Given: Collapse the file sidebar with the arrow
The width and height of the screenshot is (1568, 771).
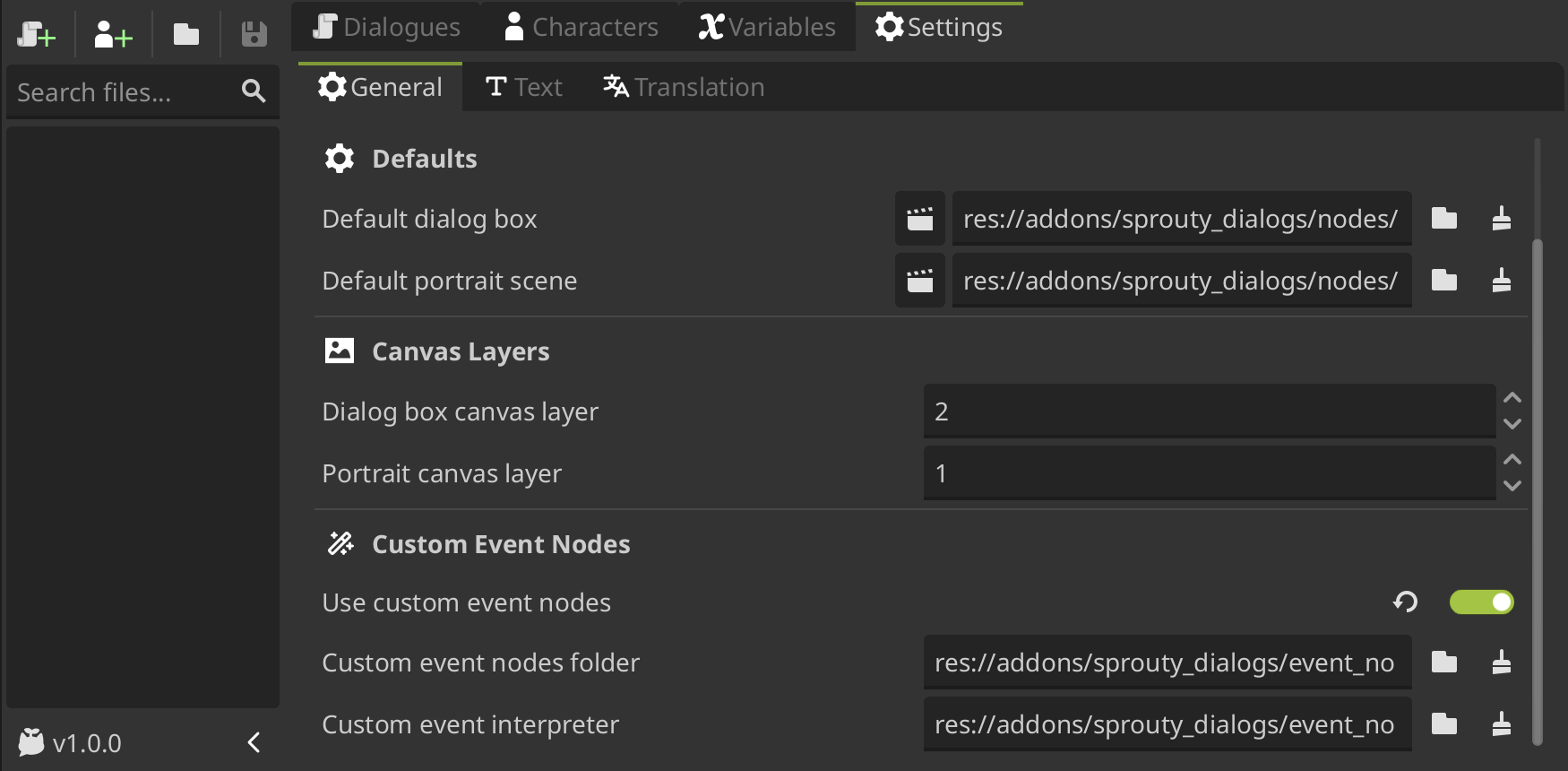Looking at the screenshot, I should tap(254, 742).
